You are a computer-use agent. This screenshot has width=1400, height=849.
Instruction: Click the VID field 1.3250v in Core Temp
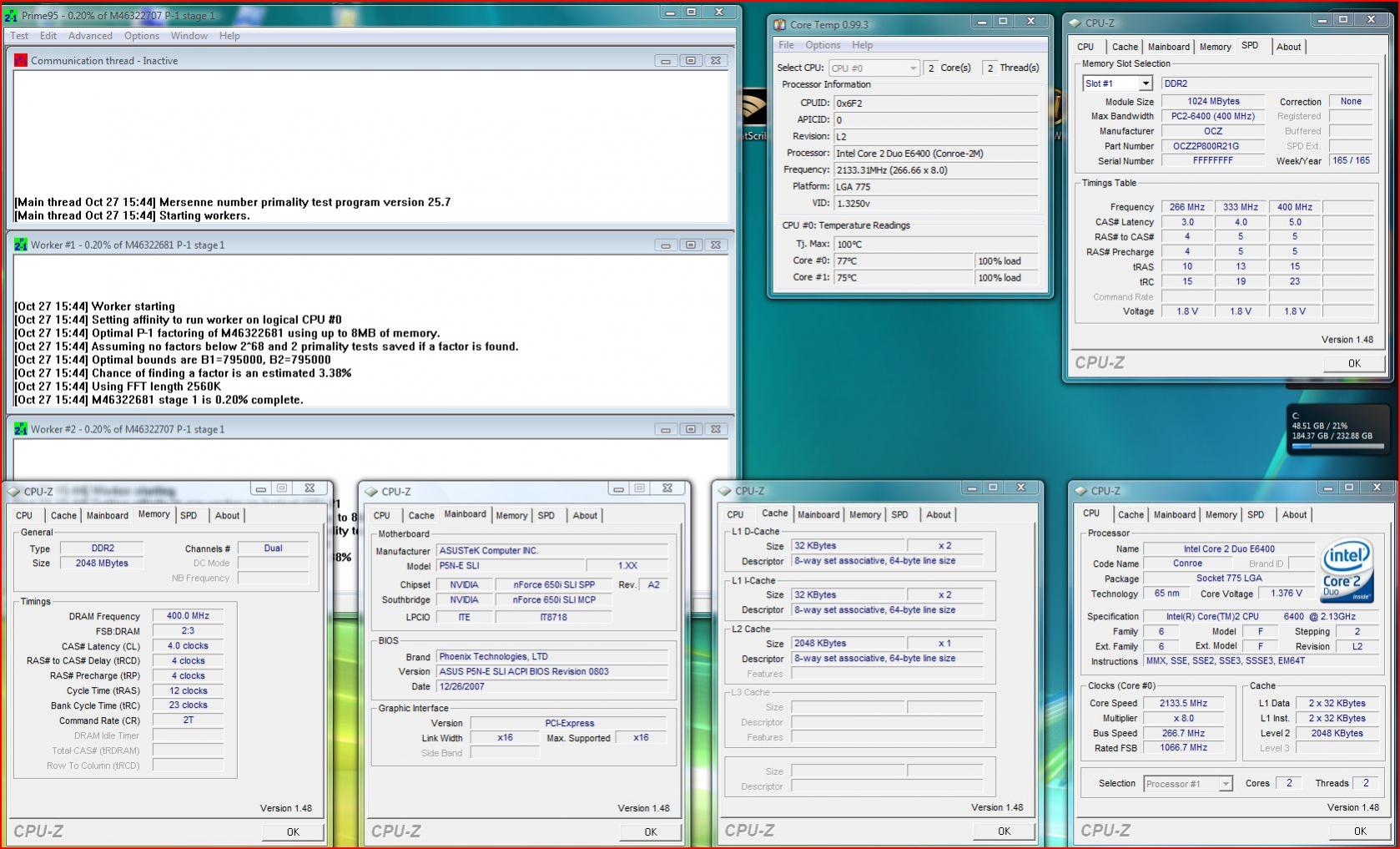click(x=936, y=203)
